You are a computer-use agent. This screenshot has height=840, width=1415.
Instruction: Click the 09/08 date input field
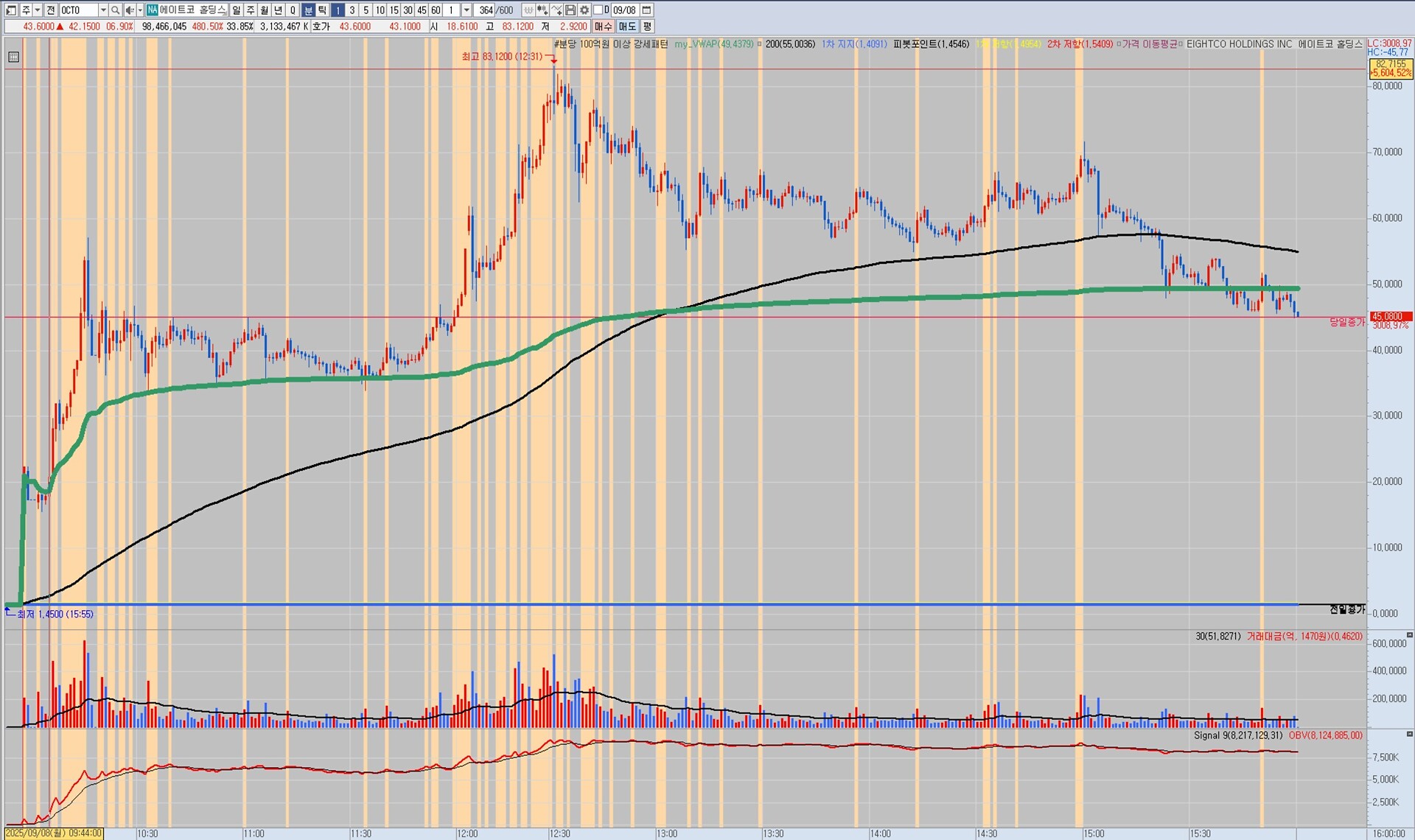(623, 10)
